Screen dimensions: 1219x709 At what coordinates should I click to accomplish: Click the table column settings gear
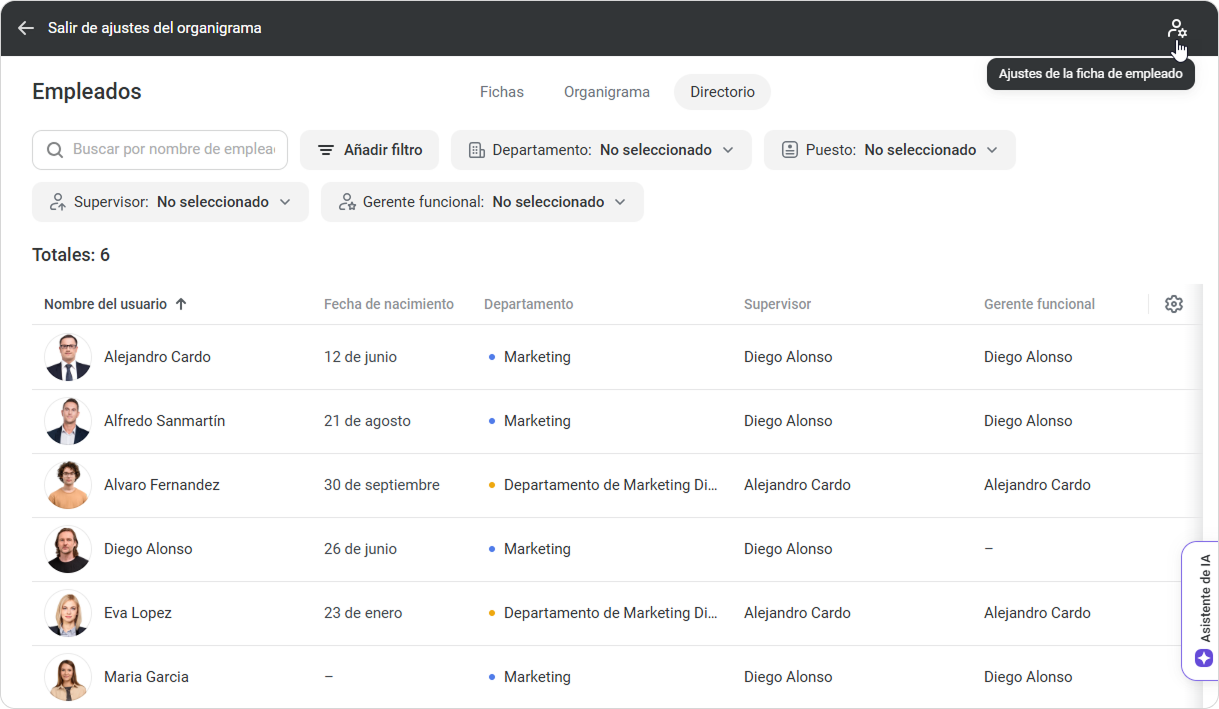(1174, 304)
